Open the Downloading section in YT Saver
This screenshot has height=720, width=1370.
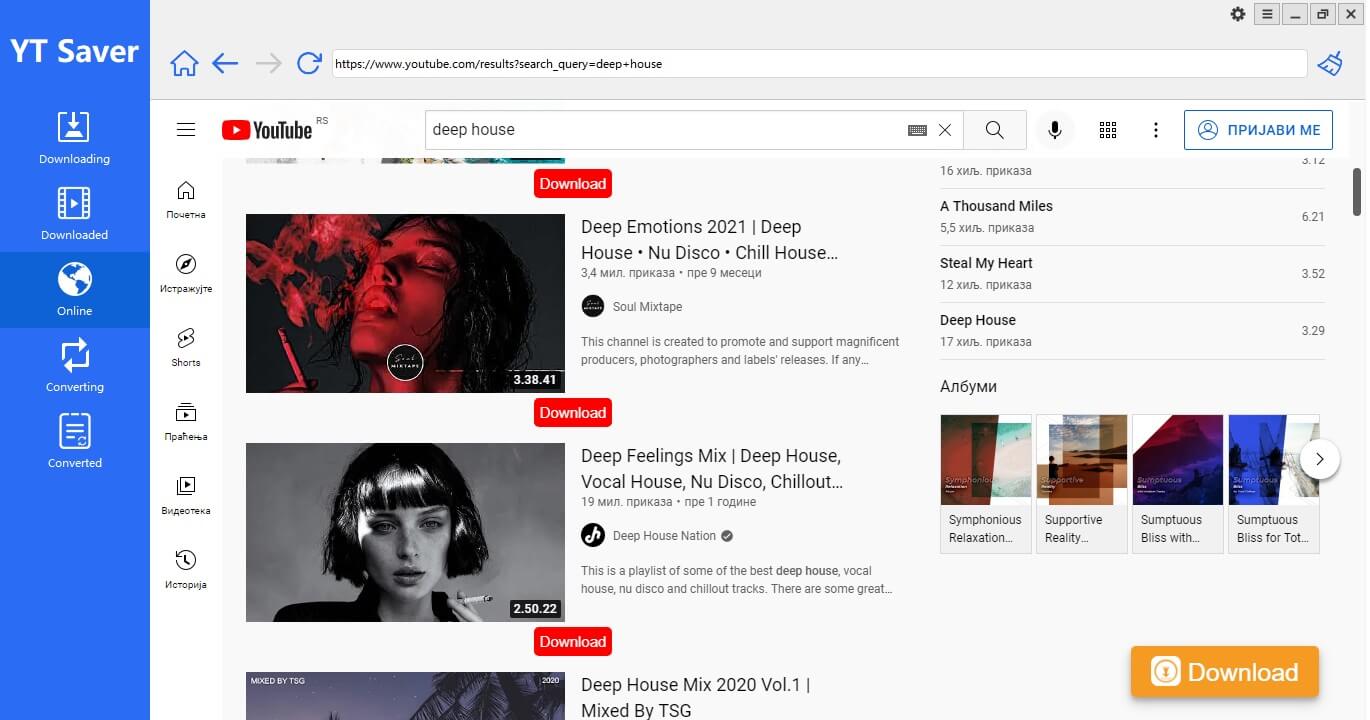pos(74,138)
